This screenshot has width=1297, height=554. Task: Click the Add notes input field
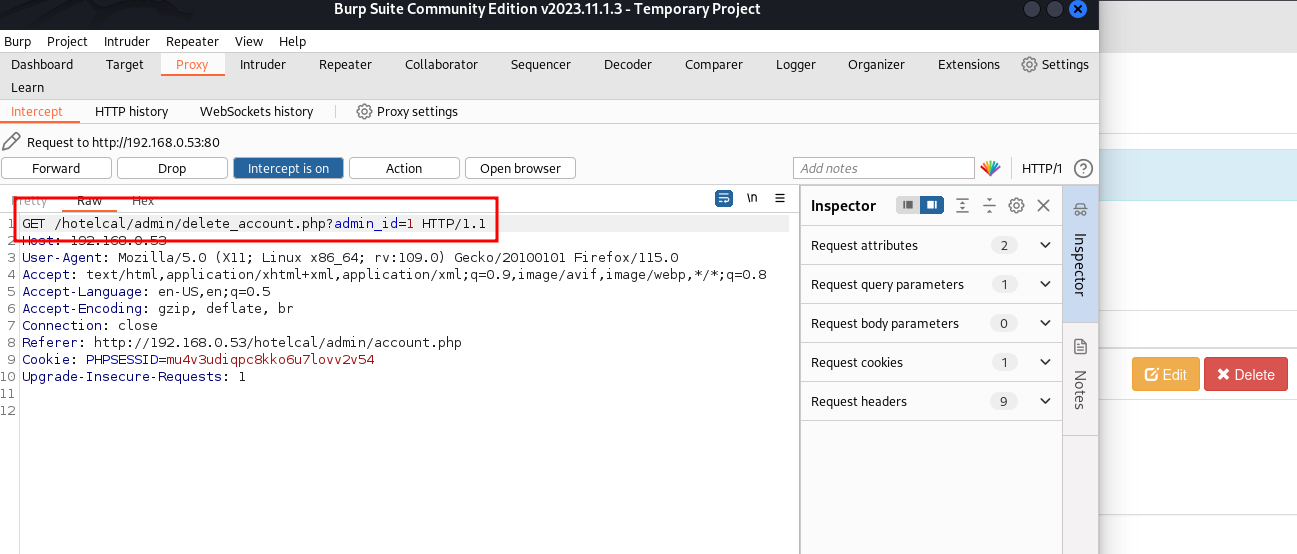coord(884,168)
